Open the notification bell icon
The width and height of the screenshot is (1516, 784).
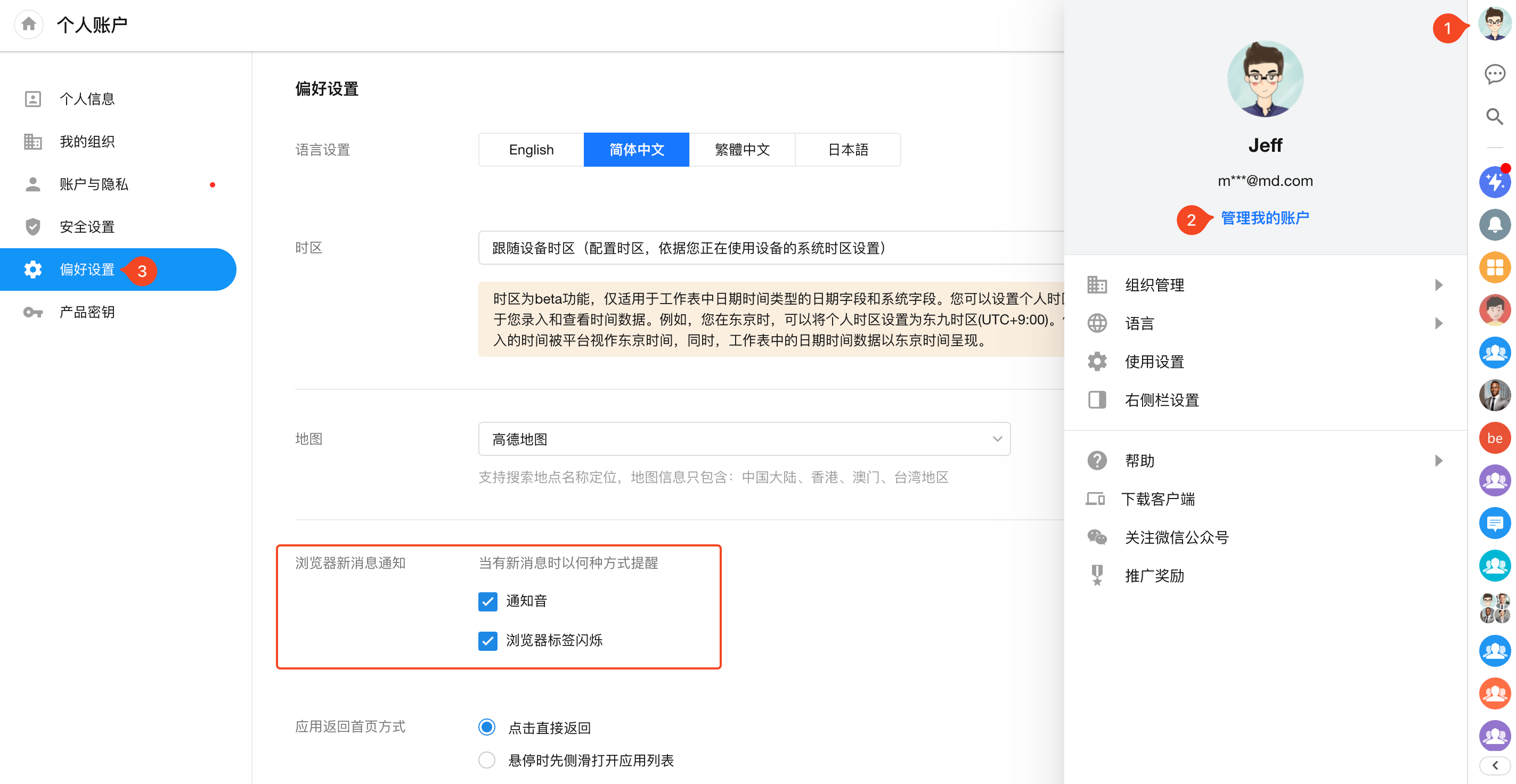pos(1494,224)
